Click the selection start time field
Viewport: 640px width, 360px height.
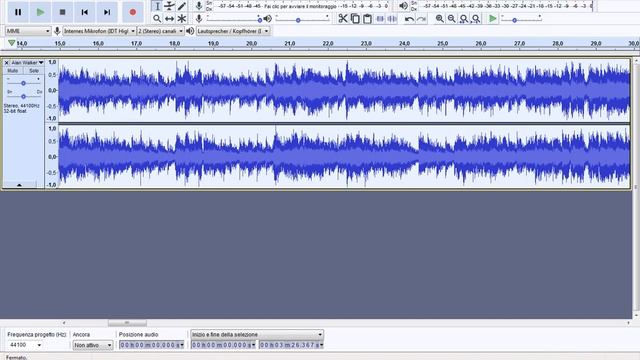click(222, 345)
